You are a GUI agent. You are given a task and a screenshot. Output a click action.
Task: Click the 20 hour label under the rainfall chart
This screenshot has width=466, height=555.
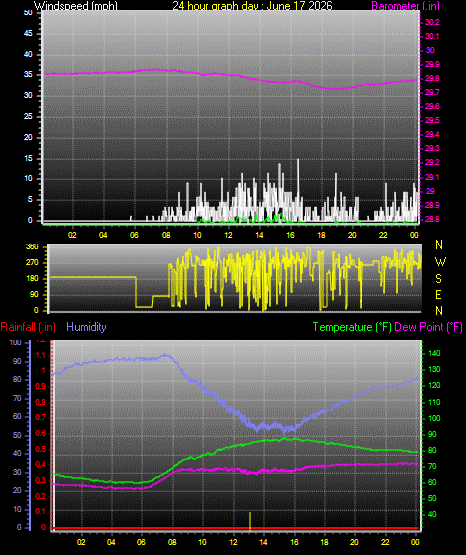354,542
